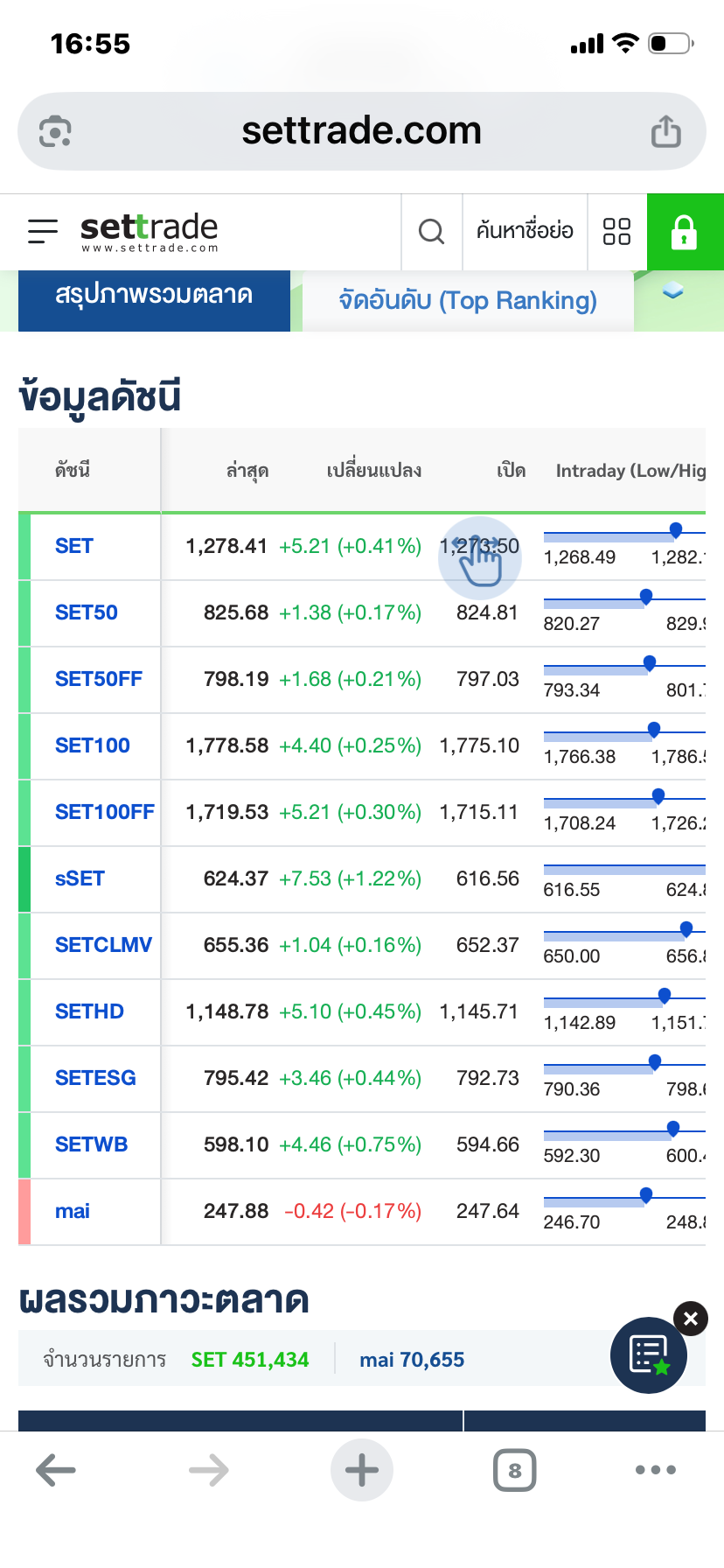Tap the ค้นหาชื่อย่อ symbol search field
This screenshot has height=1568, width=724.
point(525,231)
